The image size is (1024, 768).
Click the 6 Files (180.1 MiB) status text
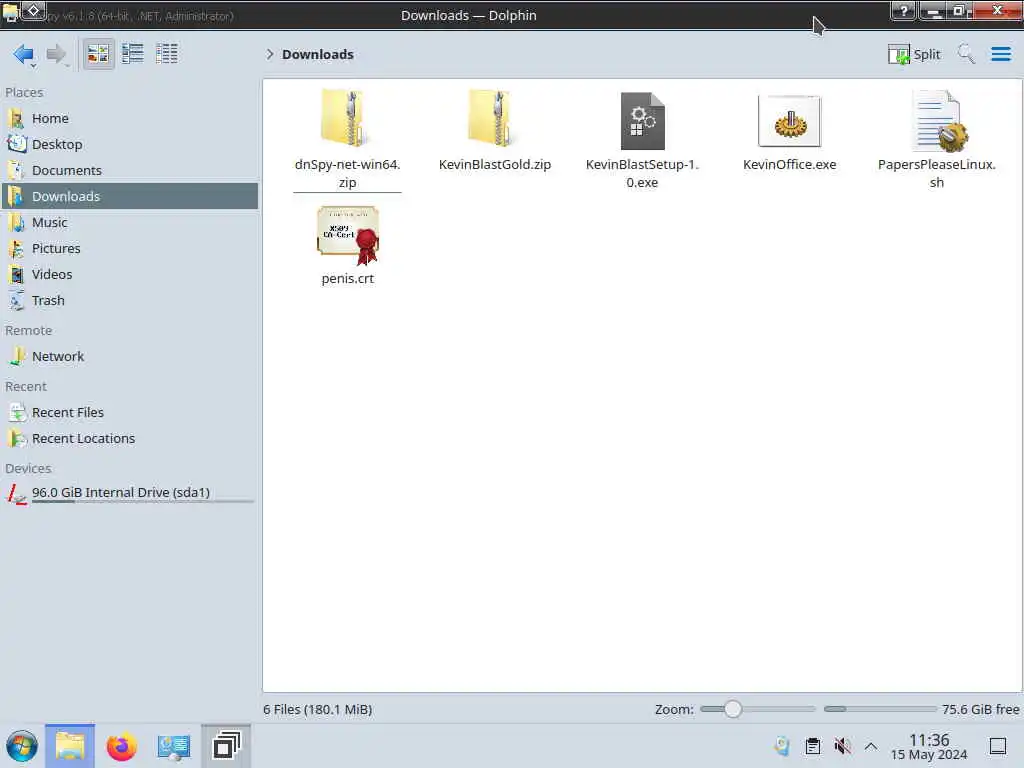click(317, 710)
